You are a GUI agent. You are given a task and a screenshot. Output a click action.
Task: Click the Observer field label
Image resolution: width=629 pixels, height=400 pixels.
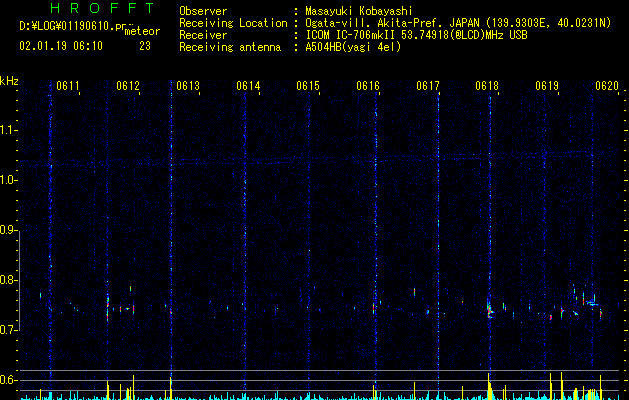tap(203, 11)
